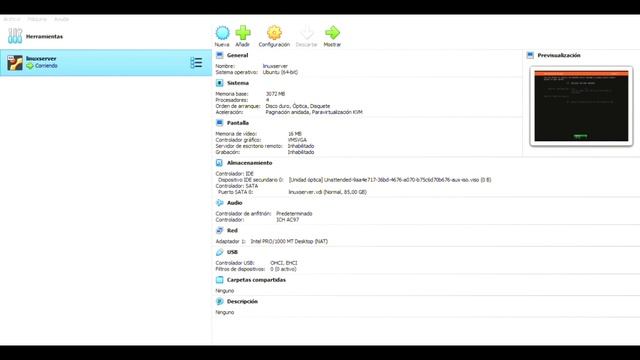Click the 'Ubuntu (64-bit)' operating system value
Image resolution: width=640 pixels, height=360 pixels.
280,72
